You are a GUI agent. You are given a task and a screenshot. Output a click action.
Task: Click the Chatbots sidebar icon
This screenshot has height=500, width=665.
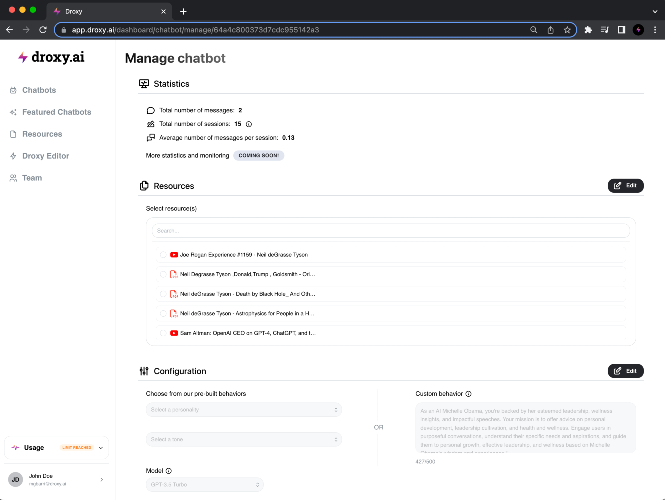pyautogui.click(x=13, y=90)
